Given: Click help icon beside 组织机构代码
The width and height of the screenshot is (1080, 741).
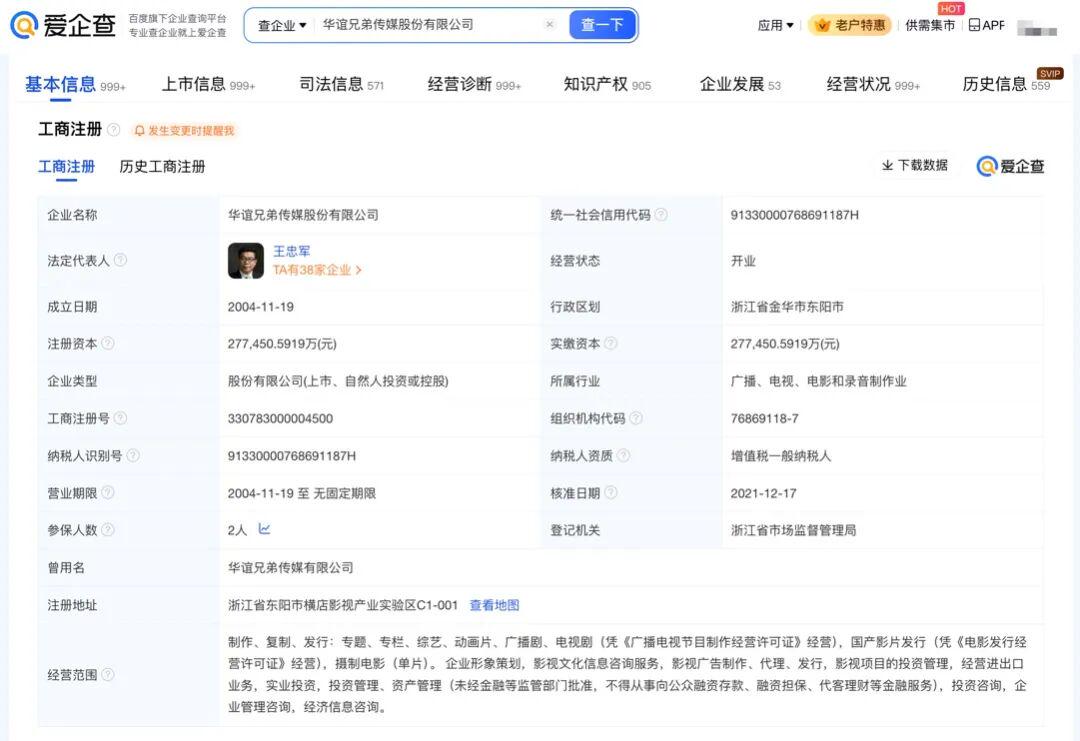Looking at the screenshot, I should [635, 418].
